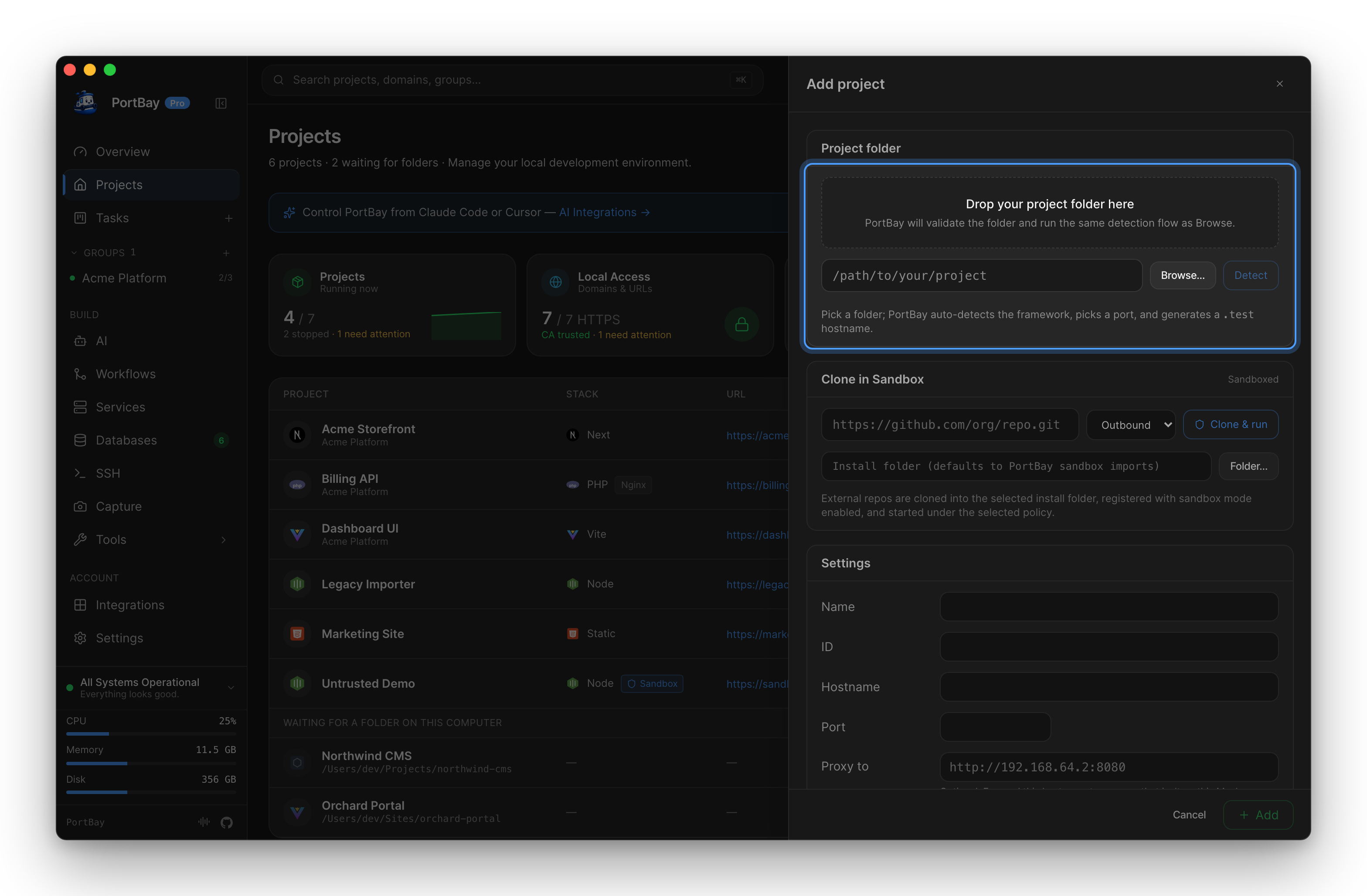Click the Dashboard UI Vite icon

click(x=298, y=534)
